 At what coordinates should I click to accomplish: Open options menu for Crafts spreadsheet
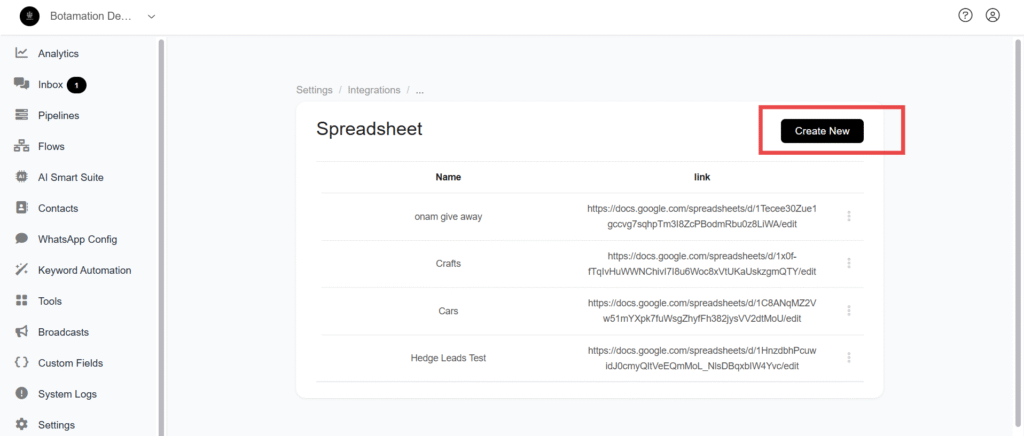(x=849, y=263)
